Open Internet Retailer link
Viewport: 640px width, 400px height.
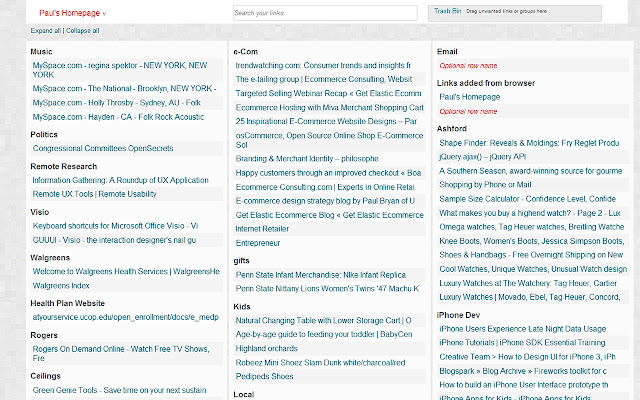click(x=262, y=229)
